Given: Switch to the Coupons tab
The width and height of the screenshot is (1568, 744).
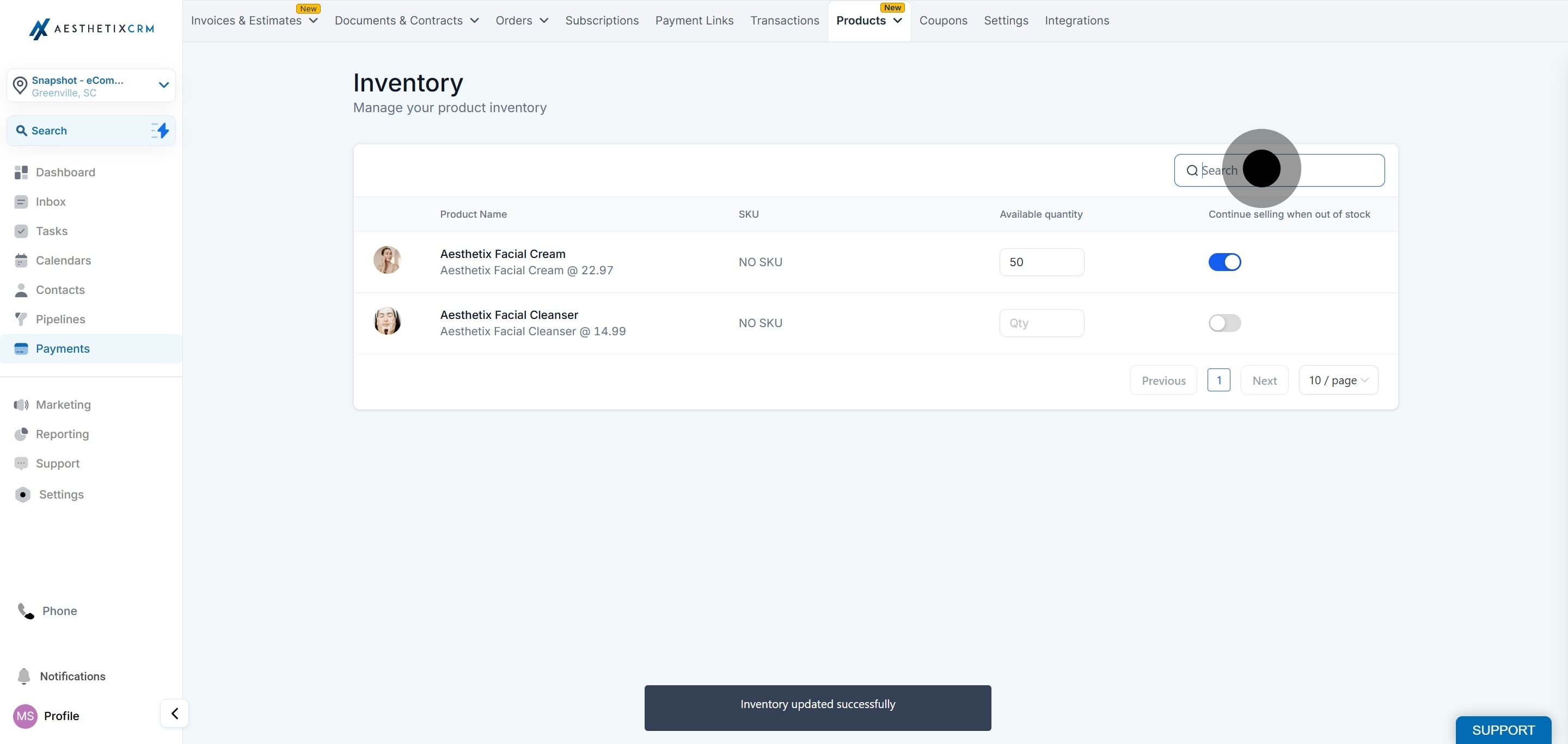Looking at the screenshot, I should [943, 21].
